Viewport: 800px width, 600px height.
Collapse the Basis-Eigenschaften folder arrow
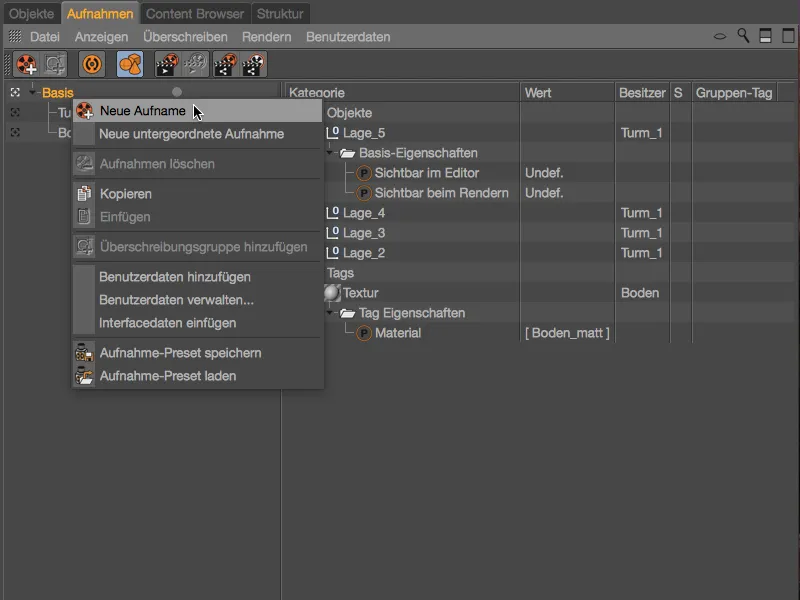pyautogui.click(x=330, y=153)
